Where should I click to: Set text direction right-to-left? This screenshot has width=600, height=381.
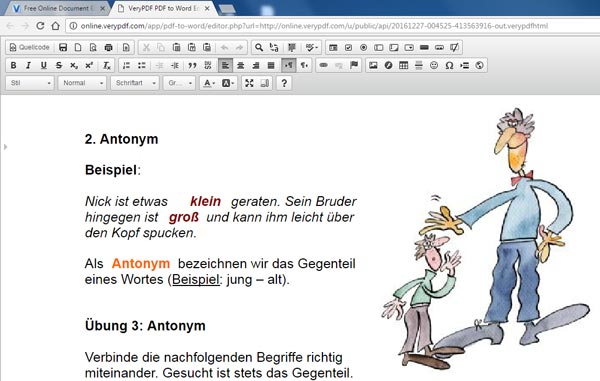(304, 65)
